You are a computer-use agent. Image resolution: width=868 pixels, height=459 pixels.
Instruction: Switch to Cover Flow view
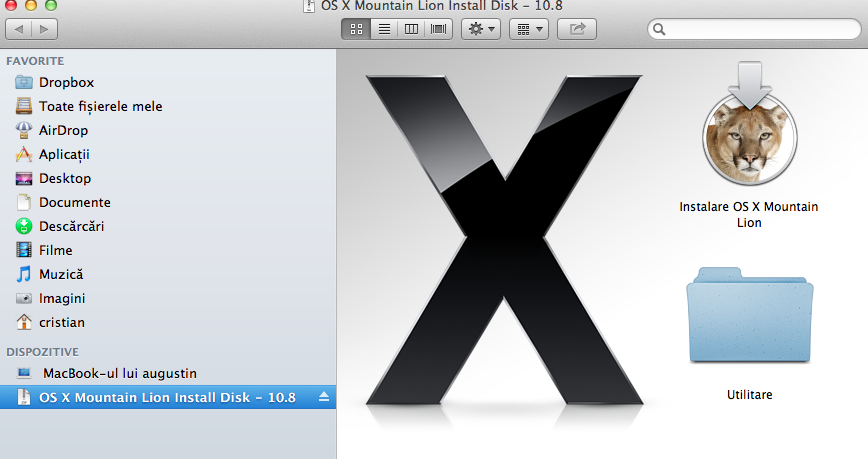tap(438, 29)
